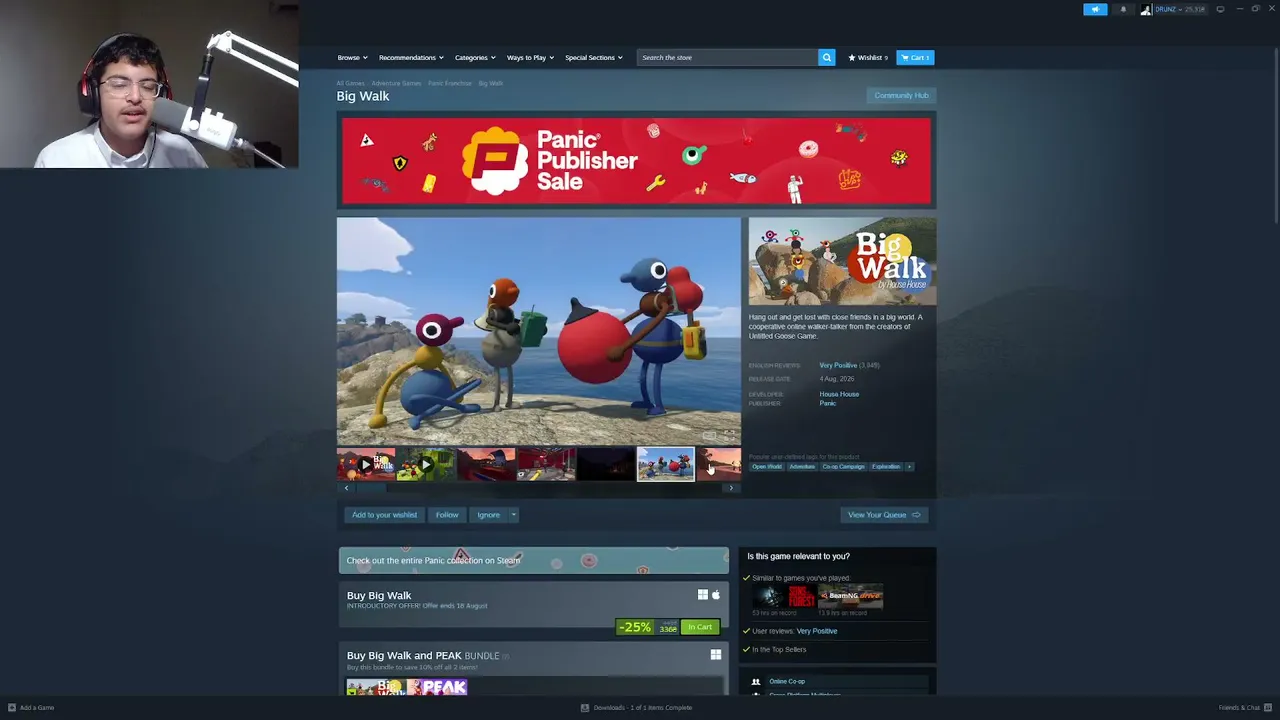Click the In Cart button
The image size is (1280, 720).
(700, 627)
